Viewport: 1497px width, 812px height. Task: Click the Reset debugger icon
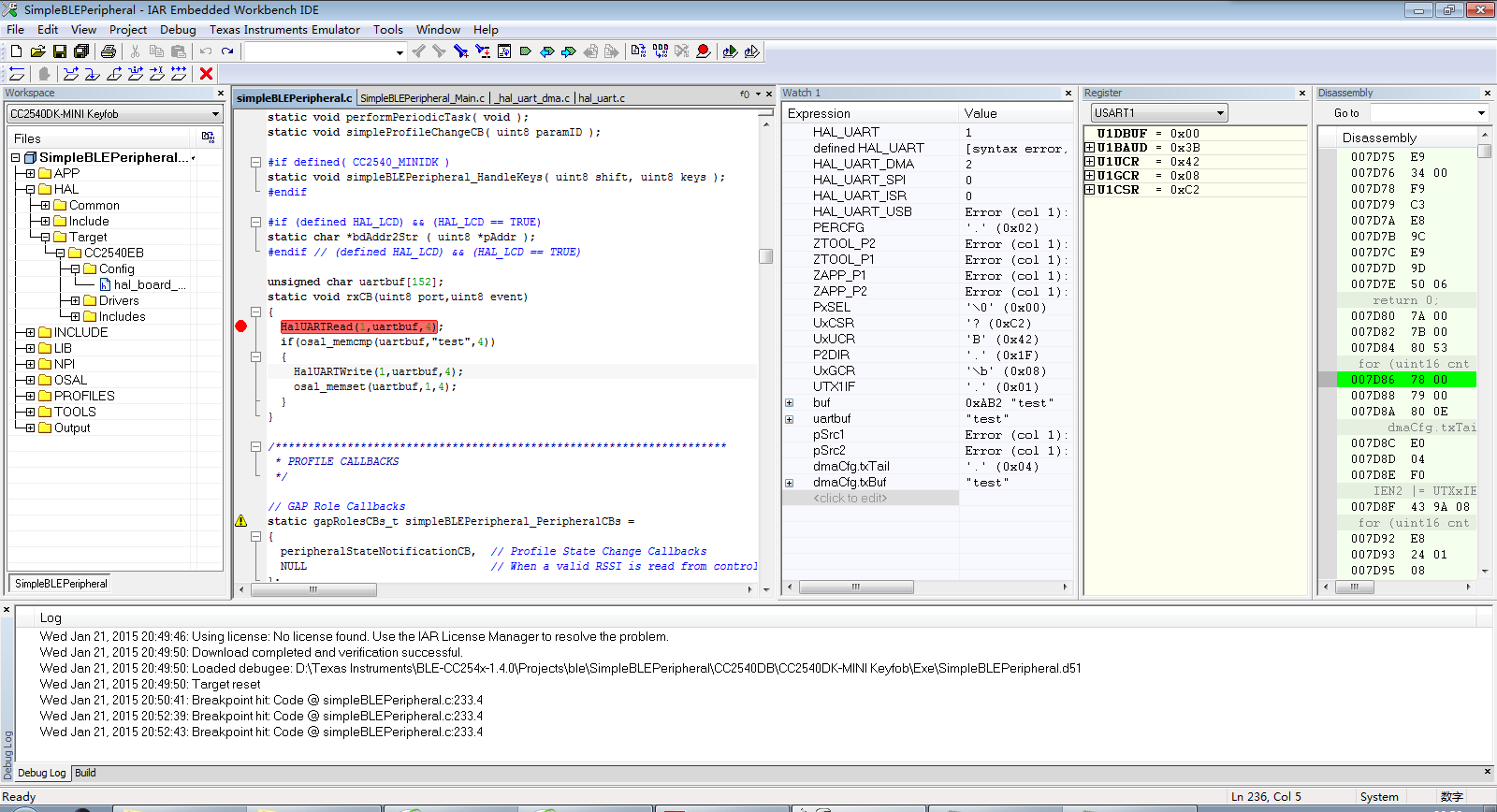click(17, 74)
